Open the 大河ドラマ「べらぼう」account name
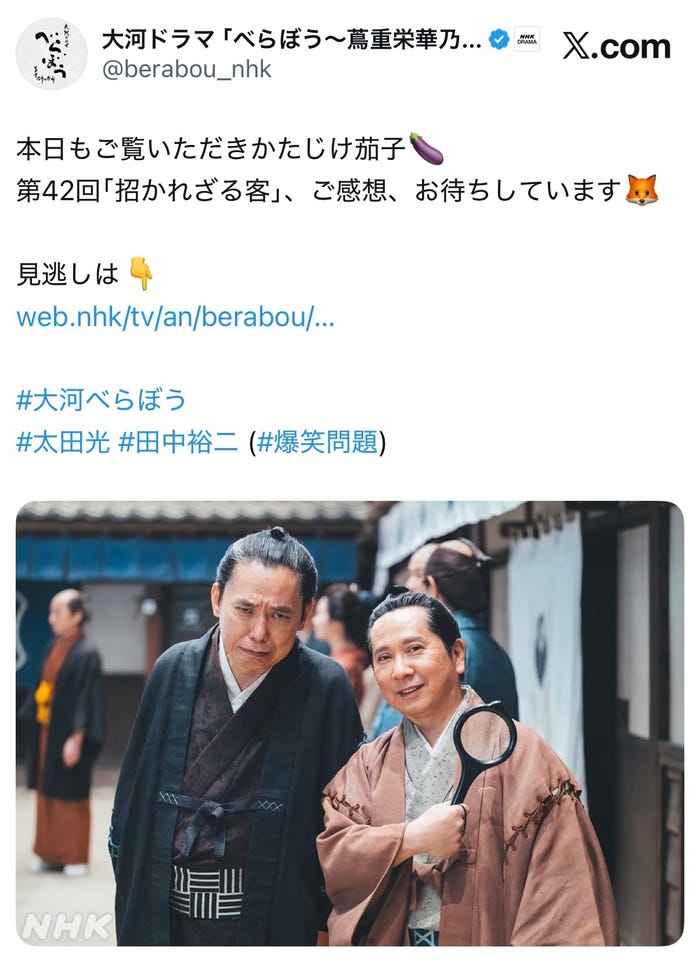Image resolution: width=700 pixels, height=972 pixels. pos(291,40)
